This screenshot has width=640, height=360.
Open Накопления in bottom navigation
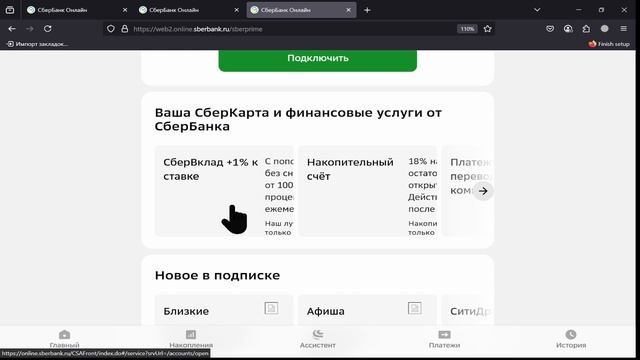point(191,339)
